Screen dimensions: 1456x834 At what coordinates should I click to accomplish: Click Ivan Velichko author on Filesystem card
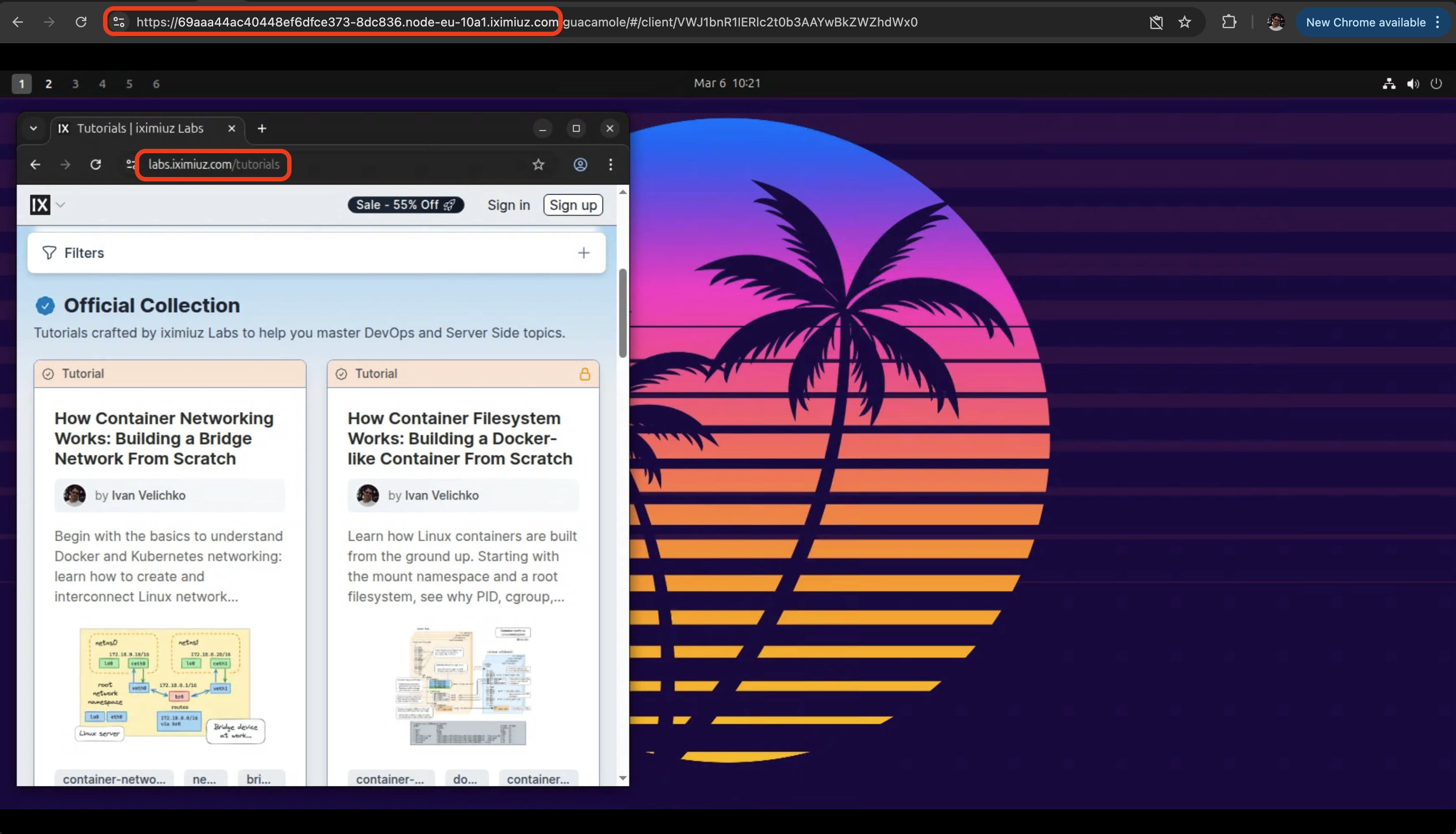click(442, 495)
